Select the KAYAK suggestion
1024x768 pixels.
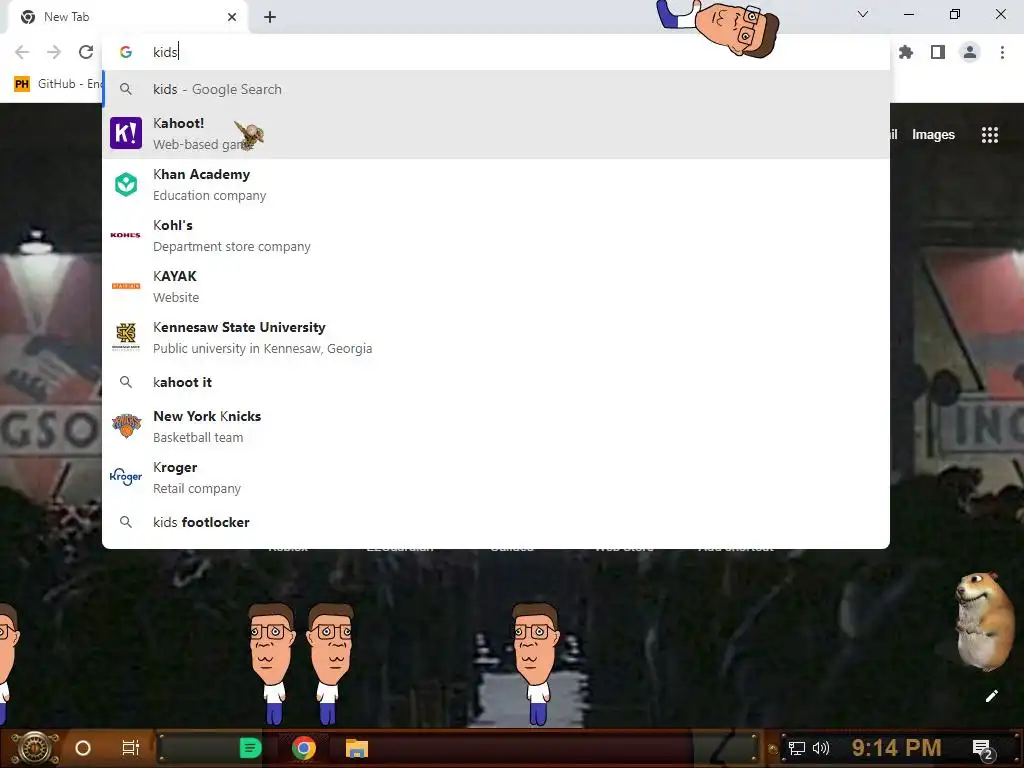coord(496,287)
